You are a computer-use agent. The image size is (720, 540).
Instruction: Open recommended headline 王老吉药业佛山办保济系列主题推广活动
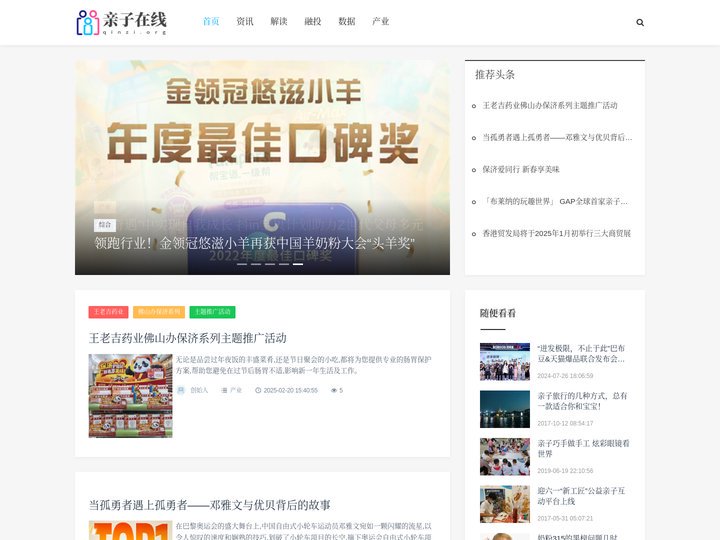(550, 106)
